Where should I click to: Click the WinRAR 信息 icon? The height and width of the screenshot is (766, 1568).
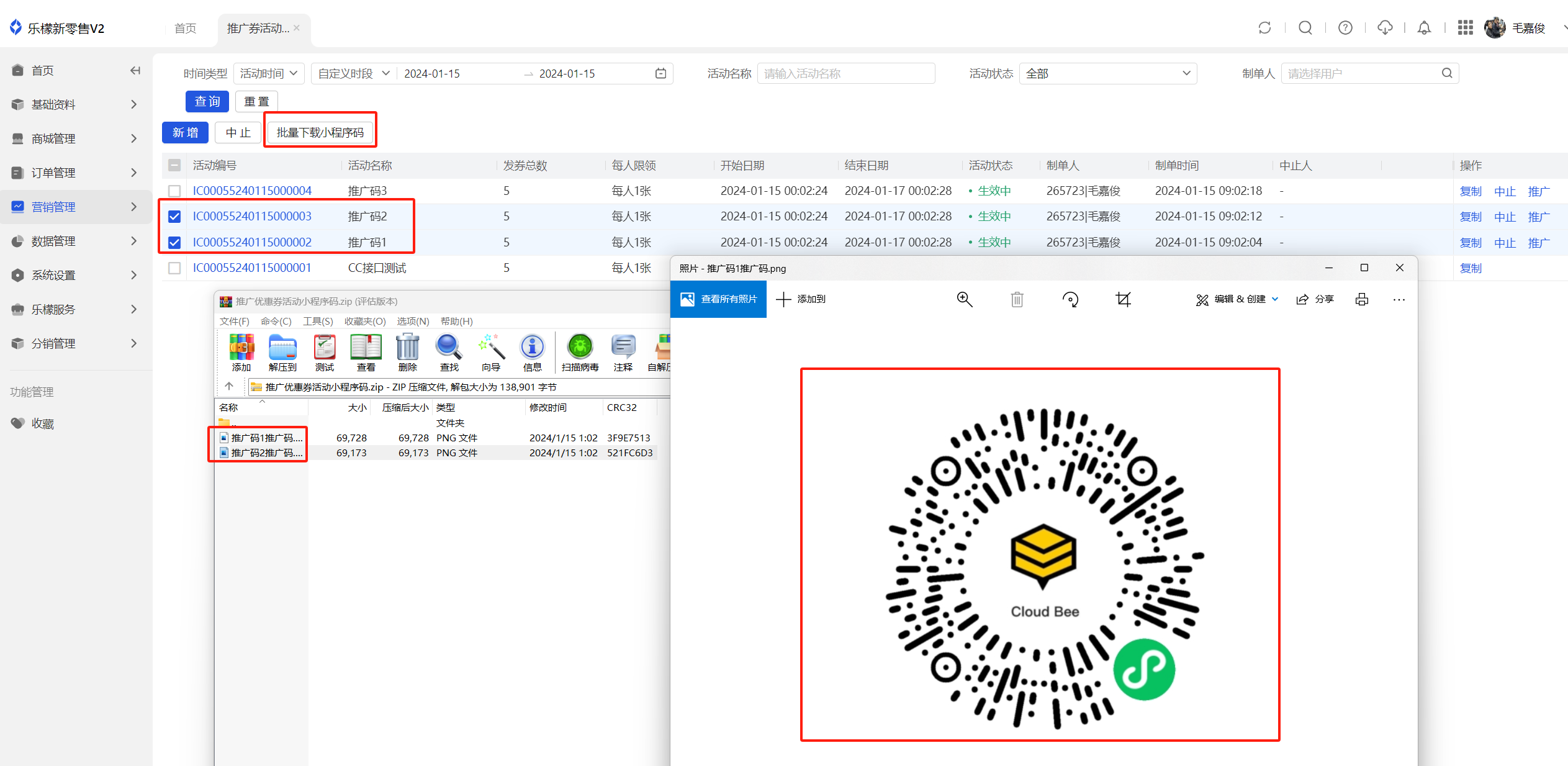tap(532, 353)
